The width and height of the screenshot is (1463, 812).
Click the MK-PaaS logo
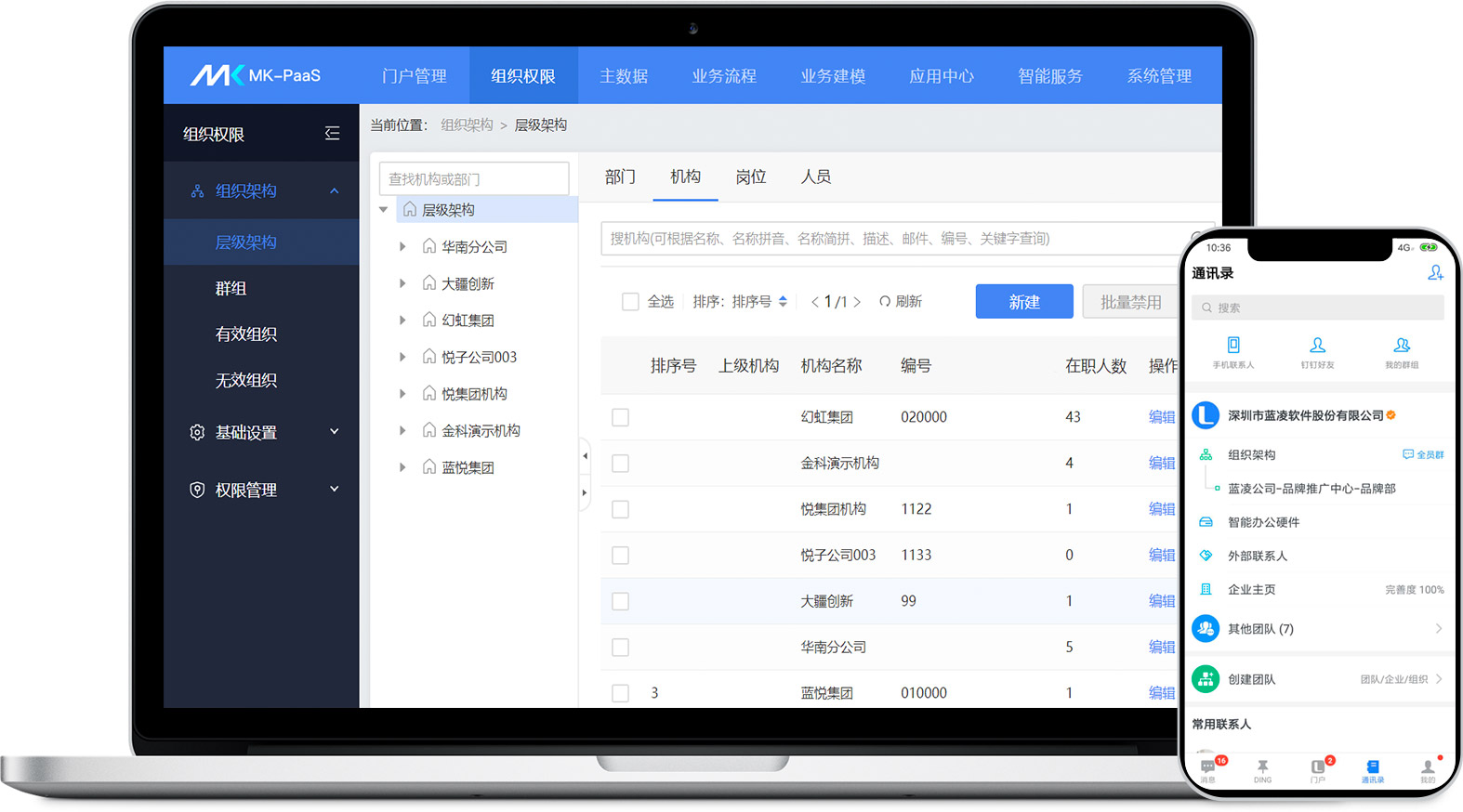coord(256,75)
